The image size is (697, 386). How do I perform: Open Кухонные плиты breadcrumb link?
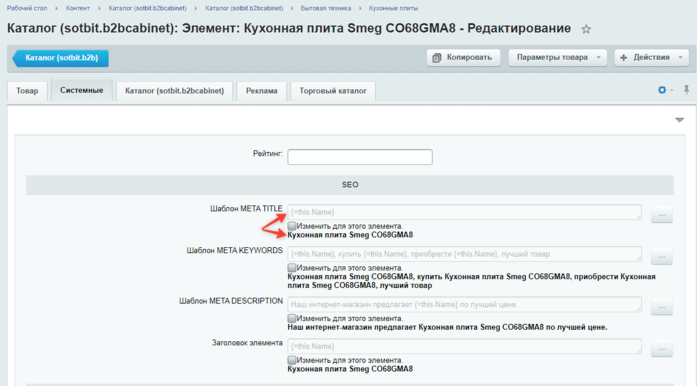[393, 8]
